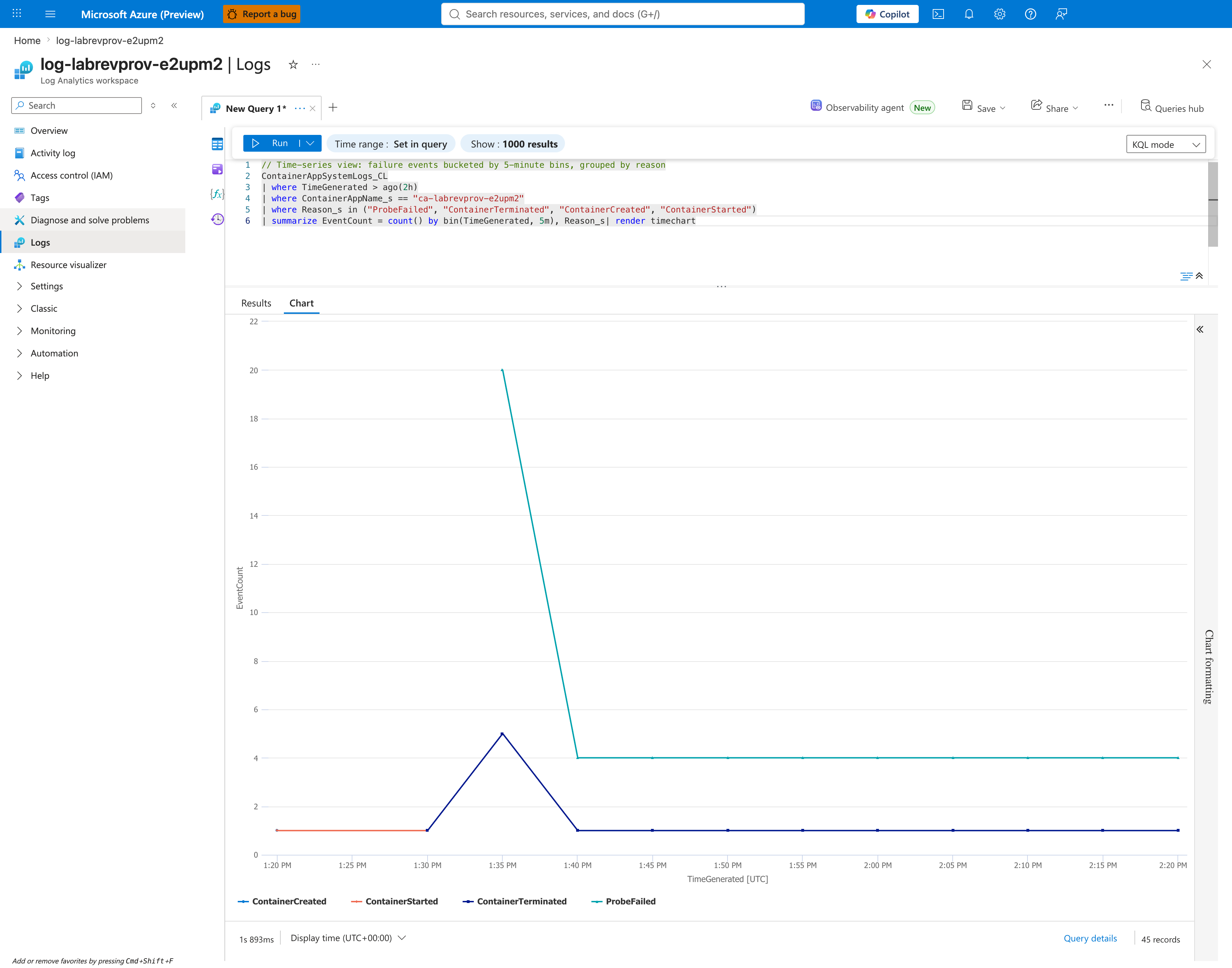Open Copilot from the top bar

coord(887,14)
